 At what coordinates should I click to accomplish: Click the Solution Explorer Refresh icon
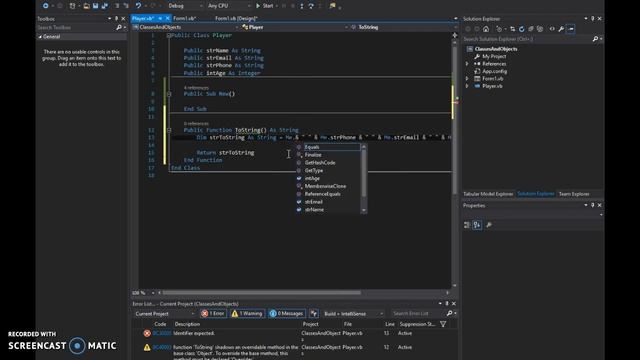click(521, 29)
